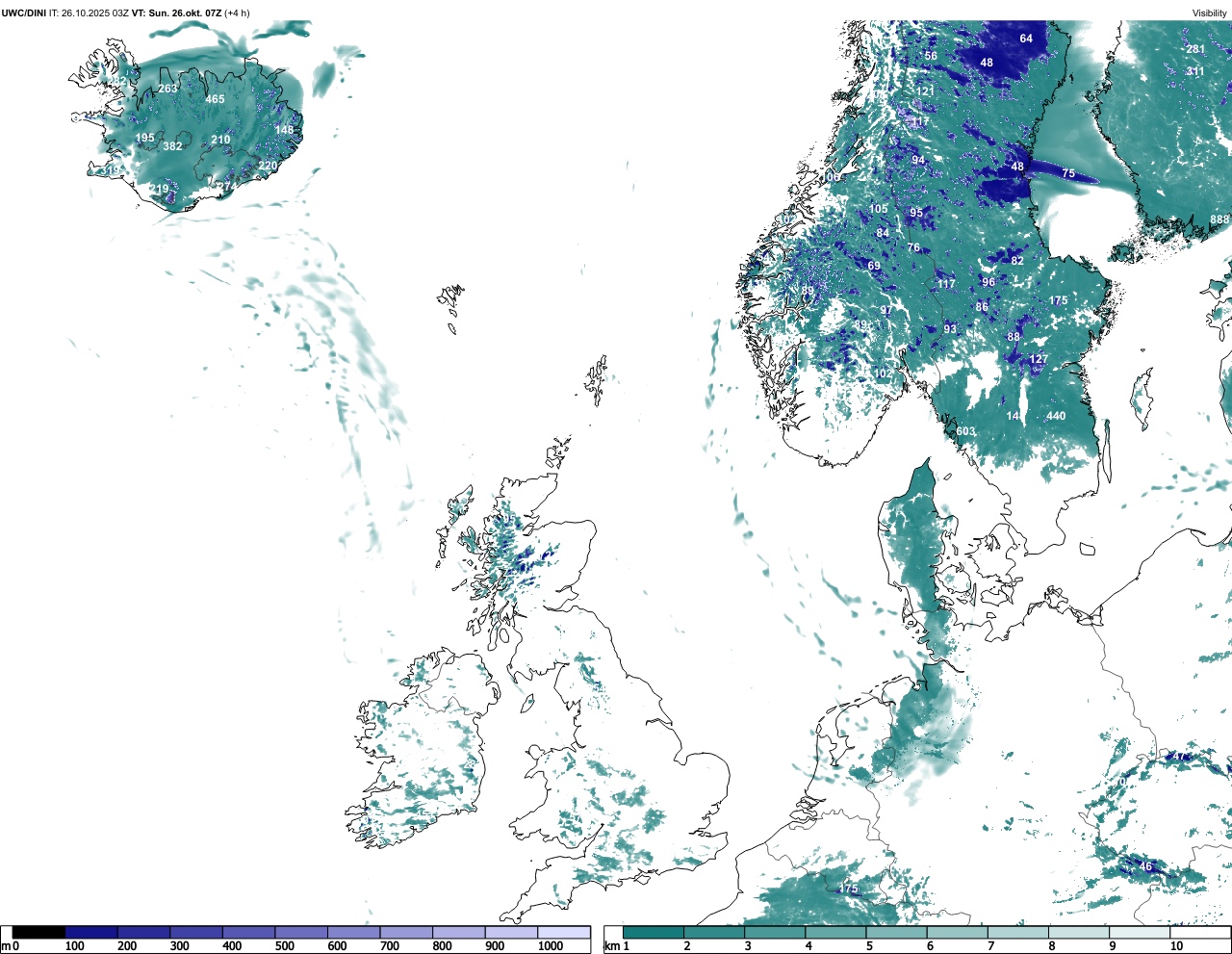This screenshot has height=954, width=1232.
Task: Click the '75' value over Gulf of Bothnia
Action: (1068, 173)
